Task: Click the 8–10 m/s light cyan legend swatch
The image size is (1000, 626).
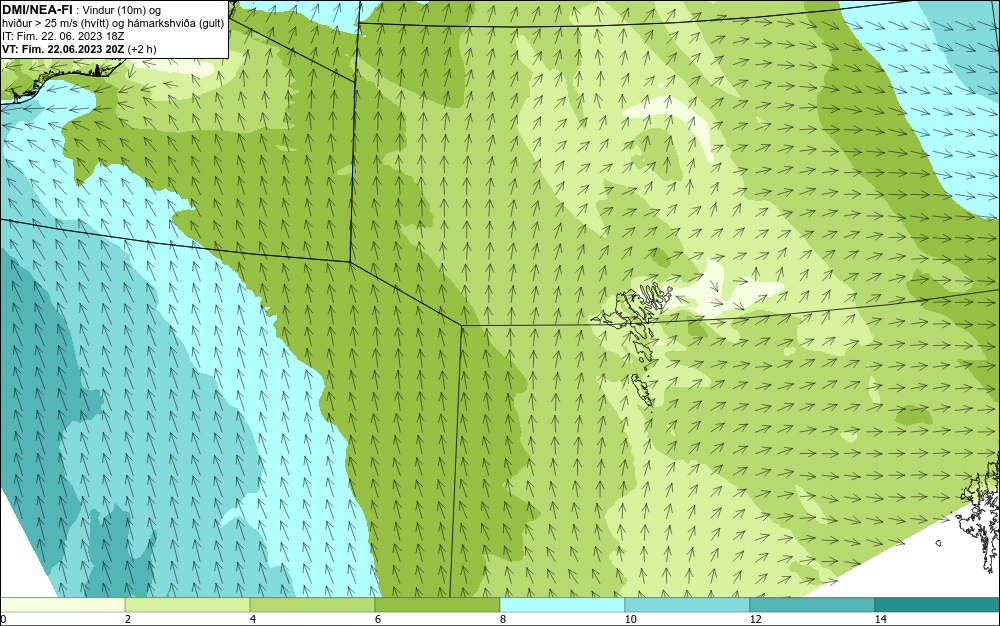Action: tap(562, 605)
